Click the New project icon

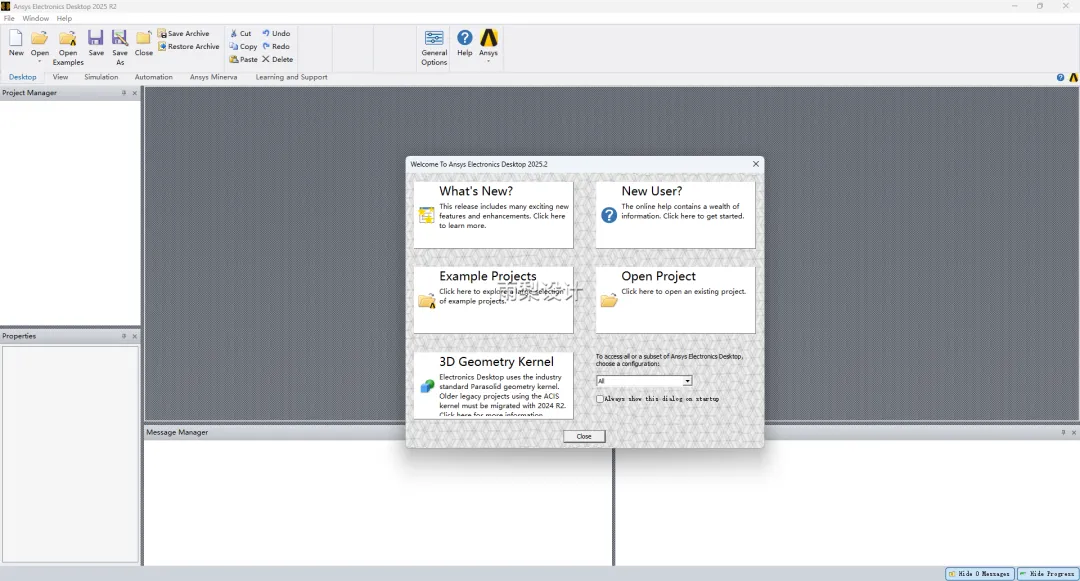(x=16, y=38)
